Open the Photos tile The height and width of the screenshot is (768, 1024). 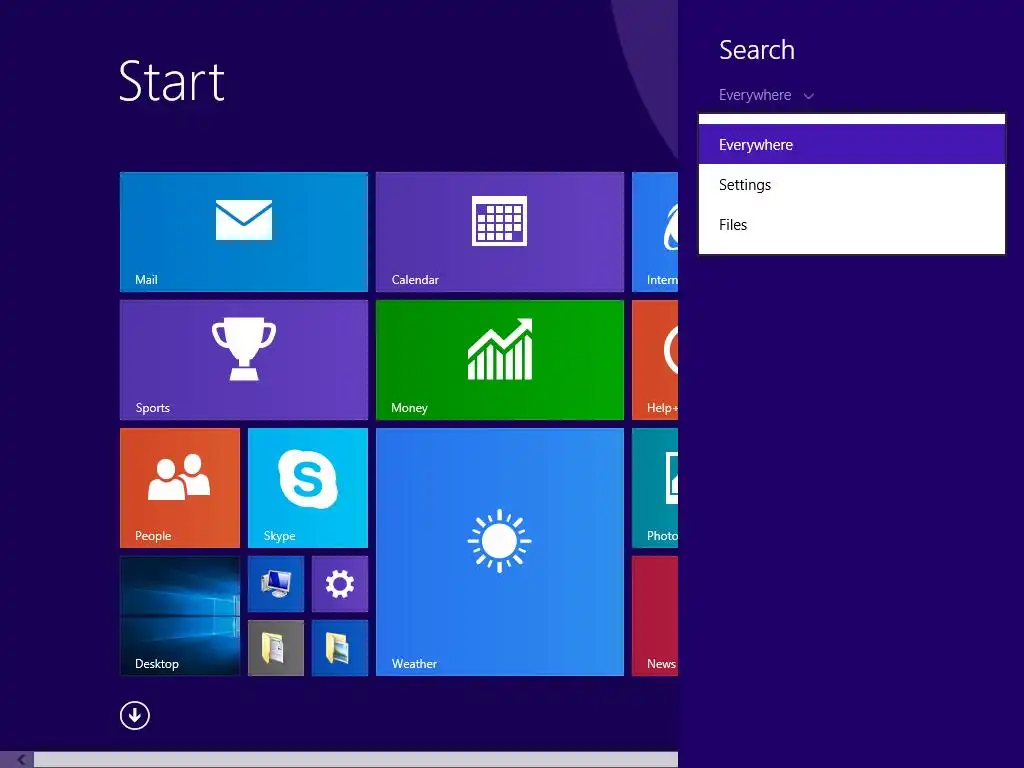point(655,488)
